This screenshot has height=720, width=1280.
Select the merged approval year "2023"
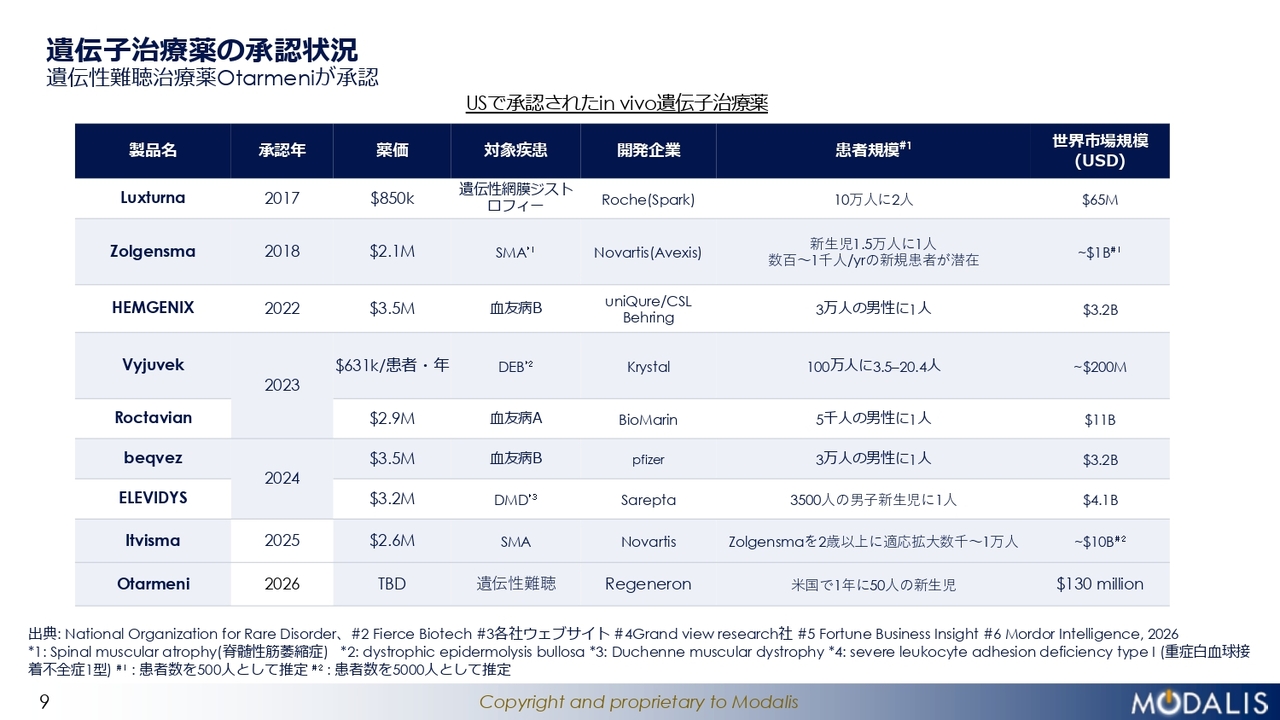(282, 385)
